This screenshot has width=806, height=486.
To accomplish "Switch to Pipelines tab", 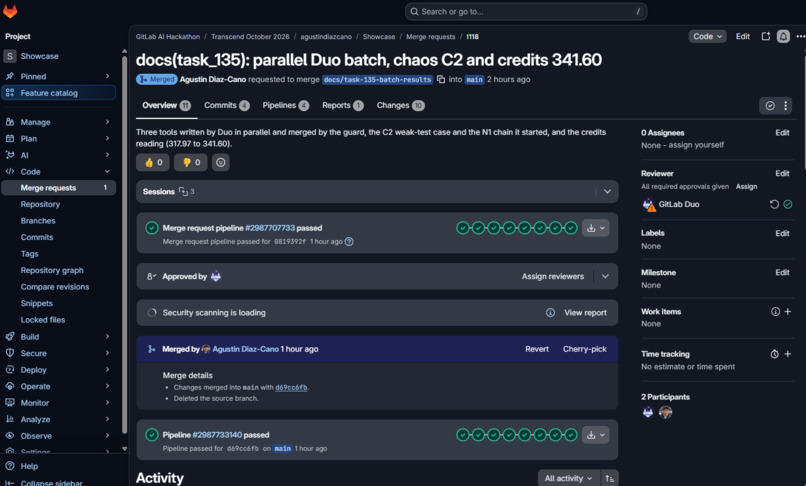I will (286, 105).
